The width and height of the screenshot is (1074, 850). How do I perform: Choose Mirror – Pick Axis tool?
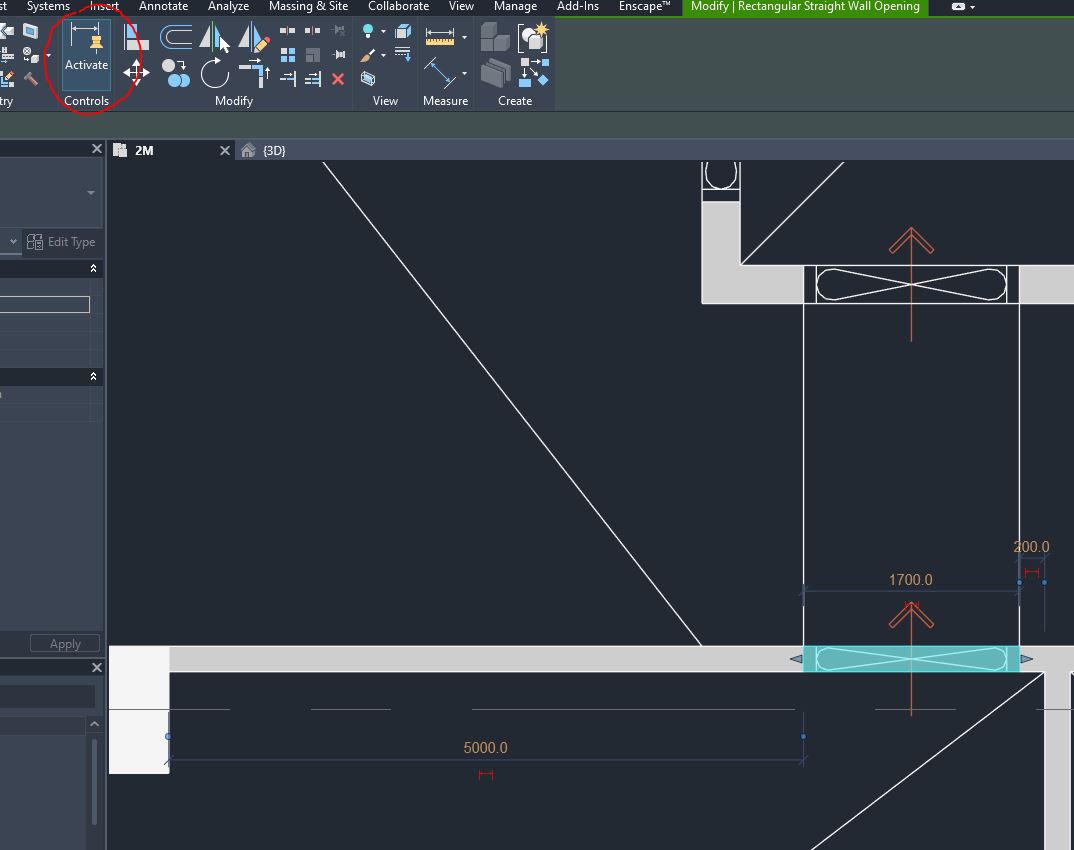(x=214, y=37)
